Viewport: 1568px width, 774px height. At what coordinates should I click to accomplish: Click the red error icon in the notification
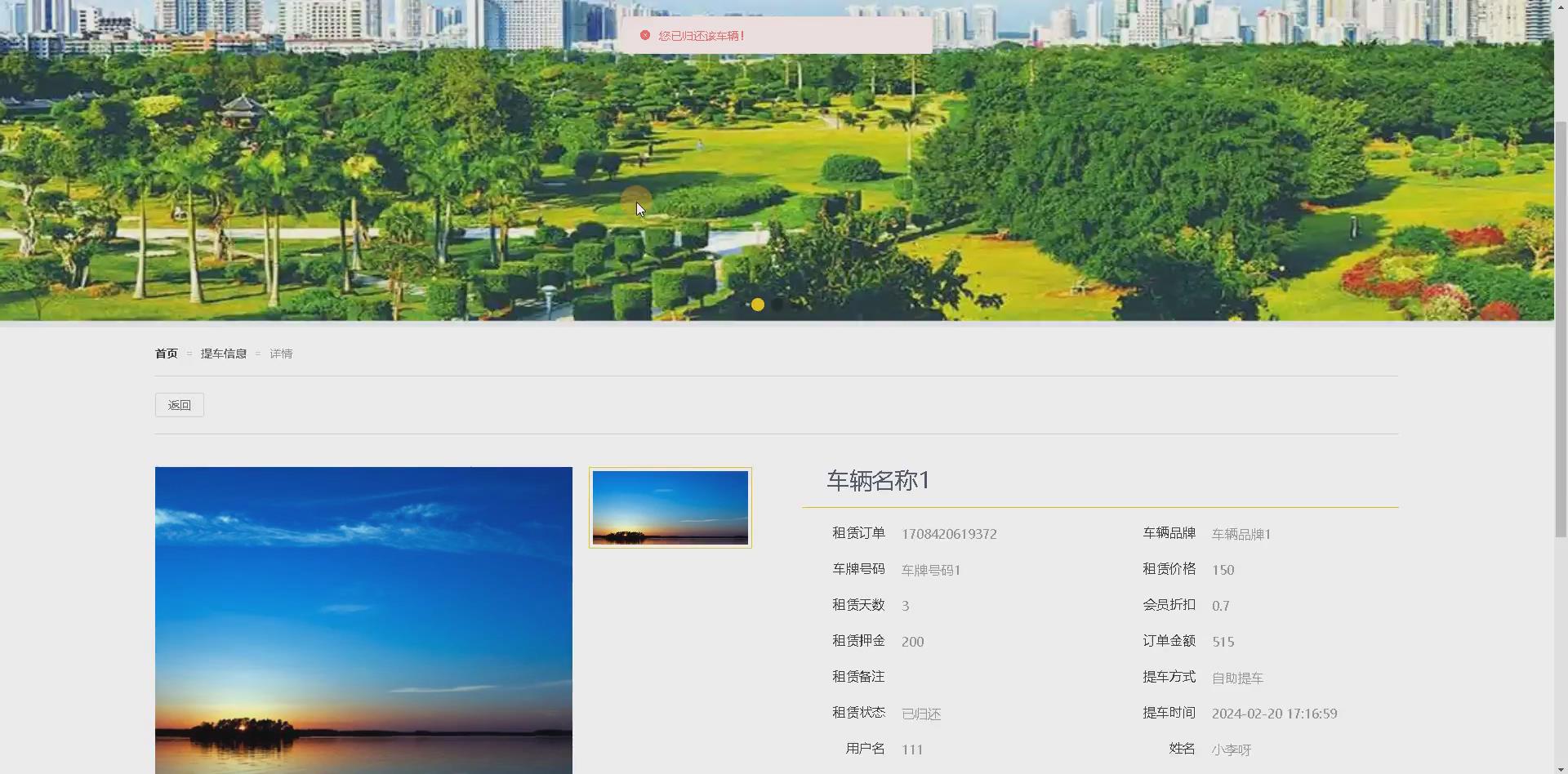pyautogui.click(x=645, y=35)
